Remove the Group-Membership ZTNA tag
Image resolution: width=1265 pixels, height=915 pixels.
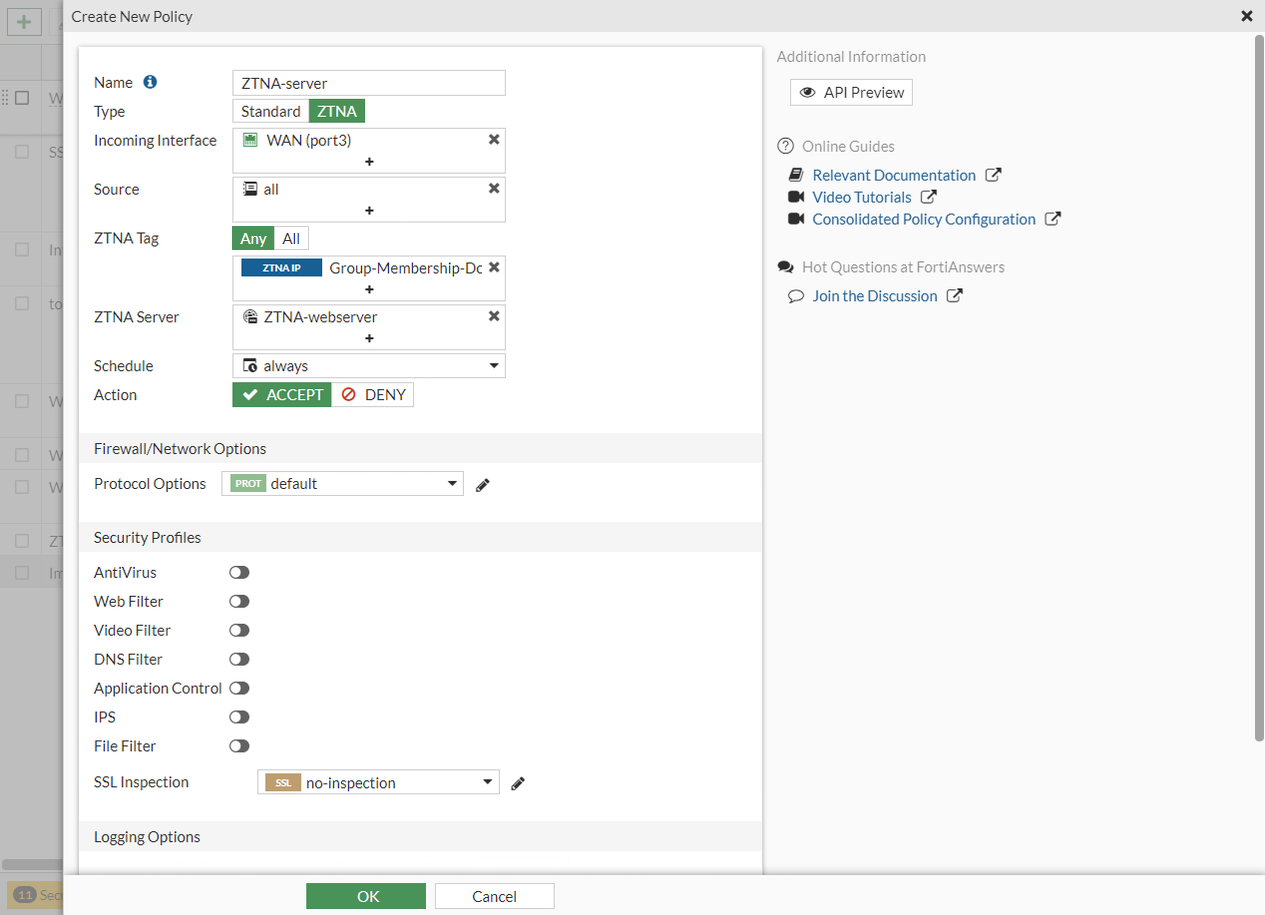coord(493,267)
